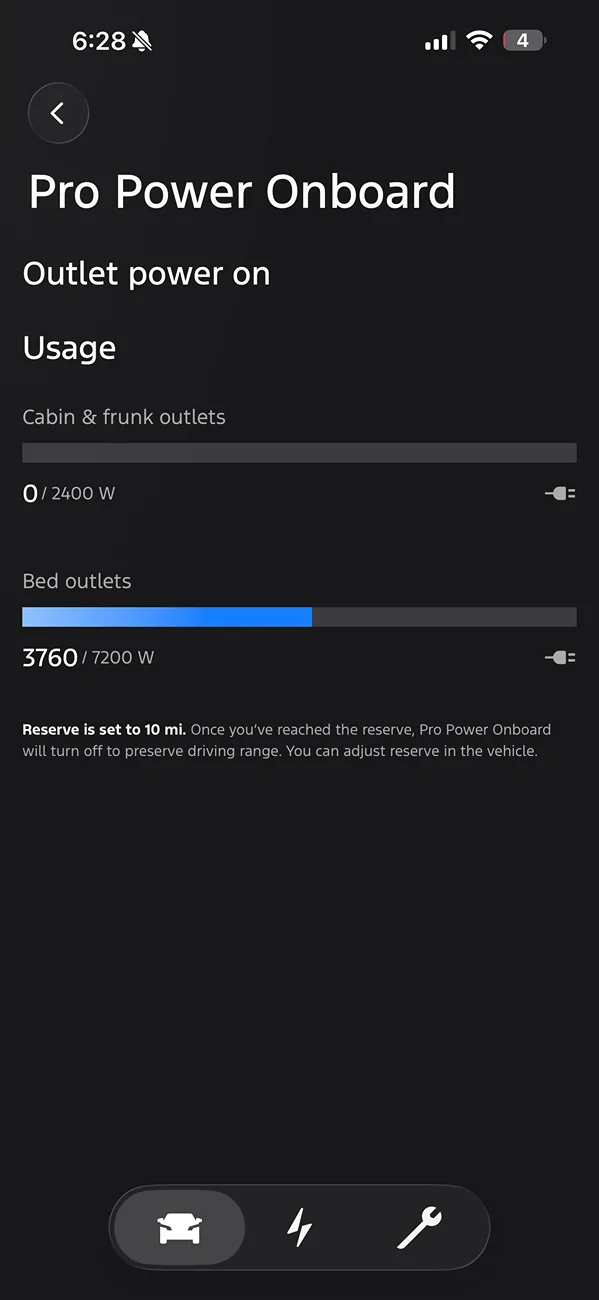Tap the Wi-Fi status icon

(478, 40)
